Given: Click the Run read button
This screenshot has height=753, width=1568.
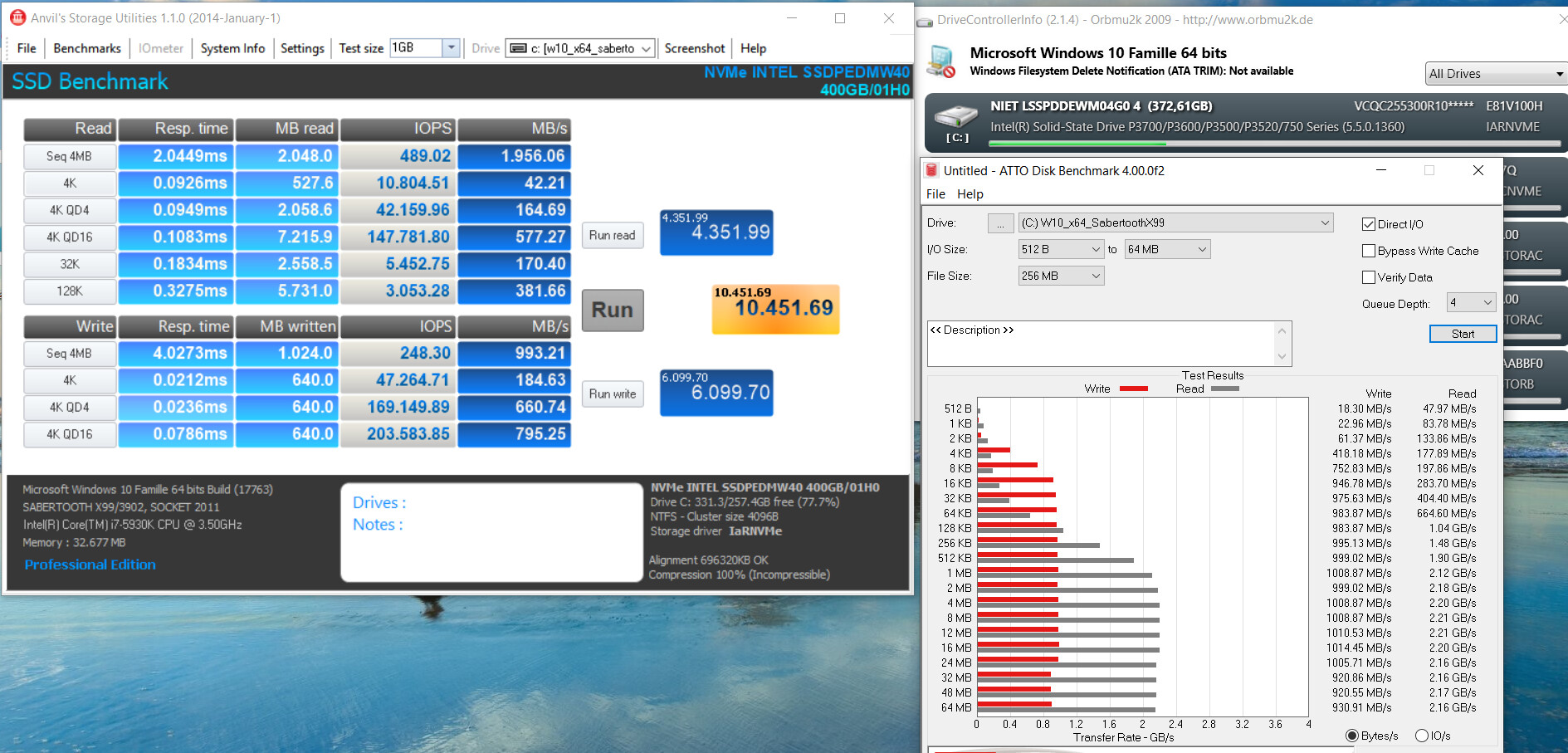Looking at the screenshot, I should pos(613,235).
